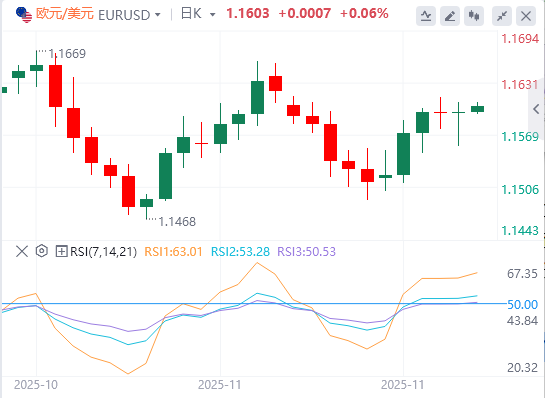Click the plus box beside RSI
This screenshot has width=545, height=398.
coord(61,251)
